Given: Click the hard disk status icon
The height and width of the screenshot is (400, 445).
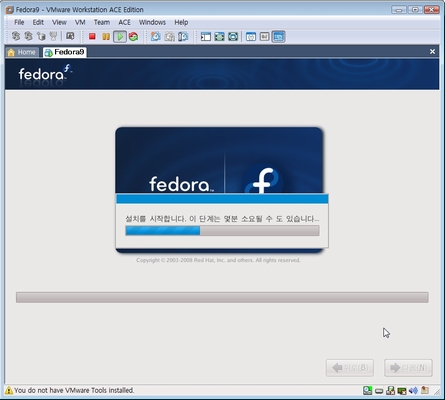Looking at the screenshot, I should coord(379,390).
